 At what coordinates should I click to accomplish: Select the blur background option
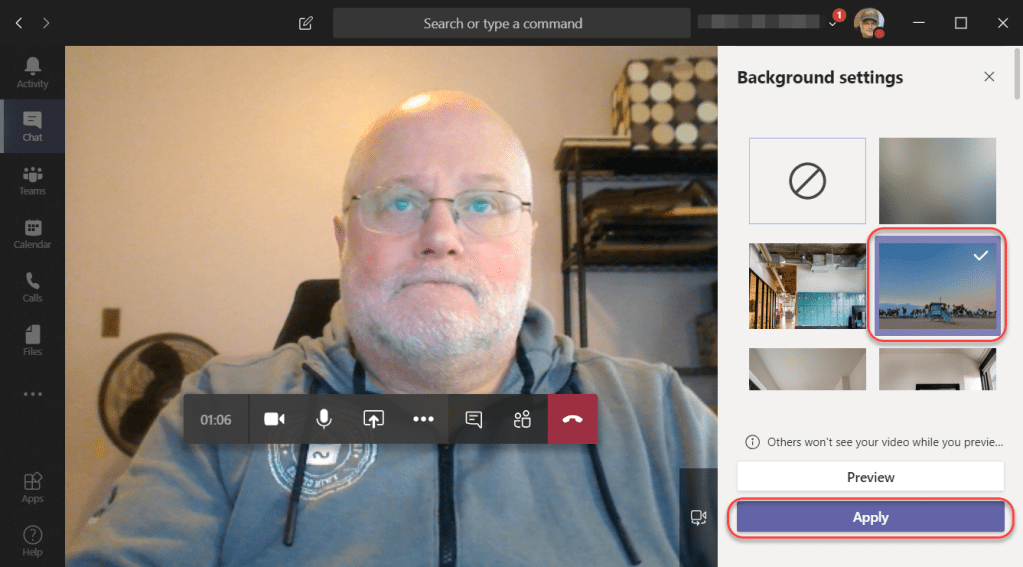click(937, 181)
